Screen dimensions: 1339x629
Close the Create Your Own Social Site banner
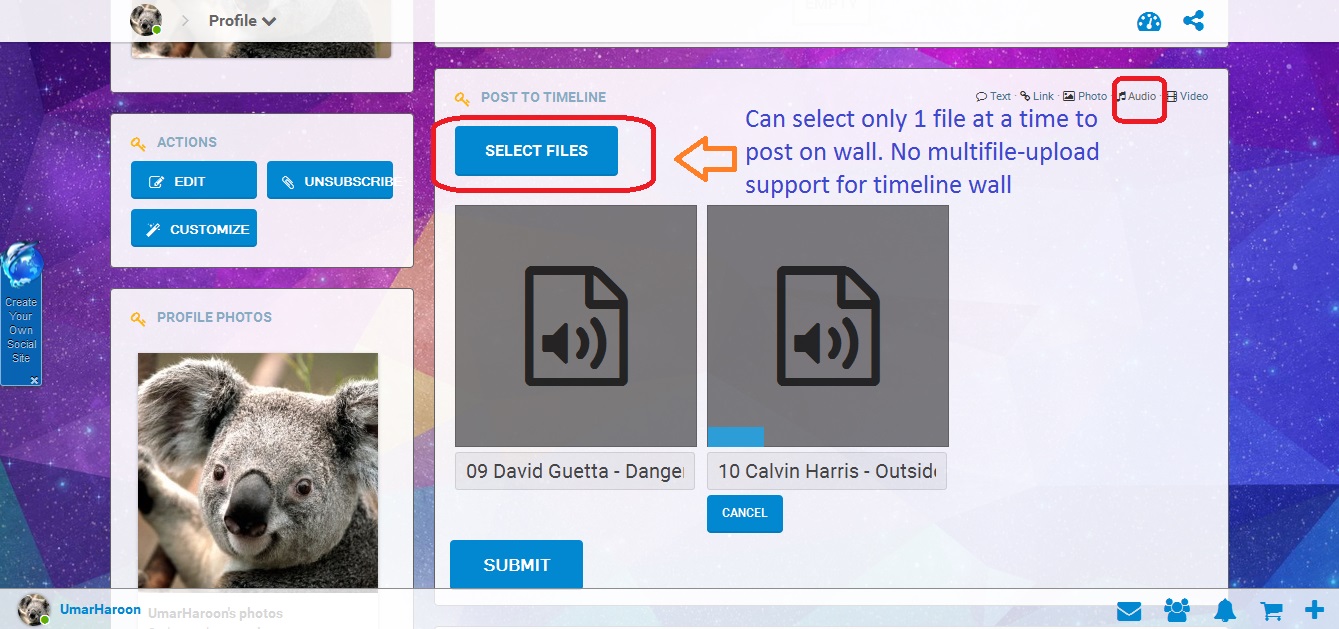(34, 380)
